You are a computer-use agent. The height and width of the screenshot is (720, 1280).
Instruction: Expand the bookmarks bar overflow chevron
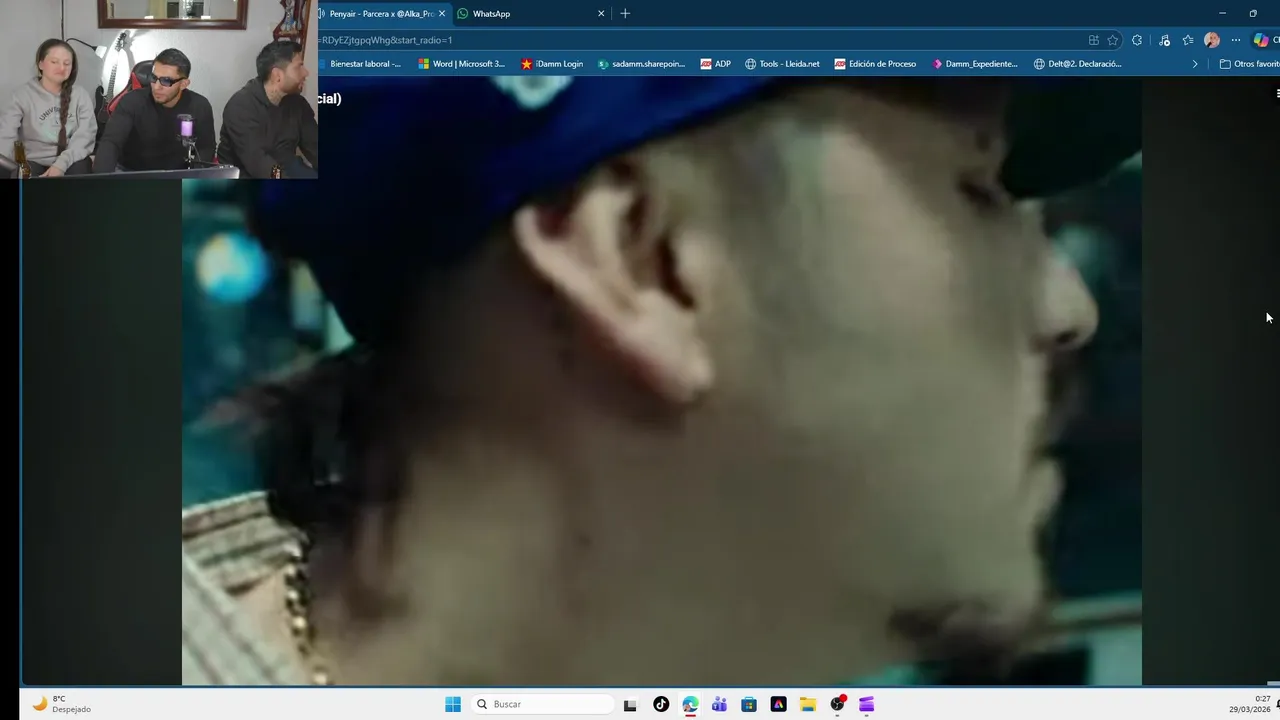click(1194, 64)
